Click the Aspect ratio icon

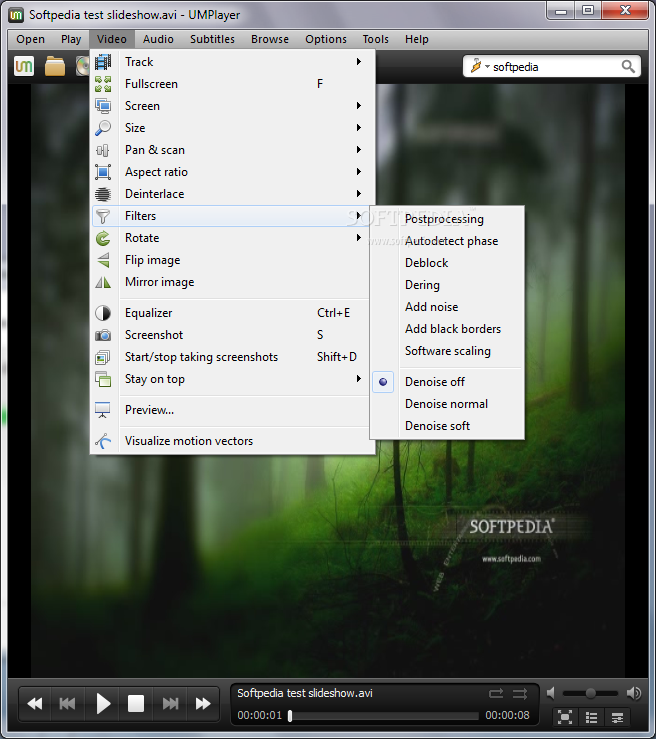(103, 172)
